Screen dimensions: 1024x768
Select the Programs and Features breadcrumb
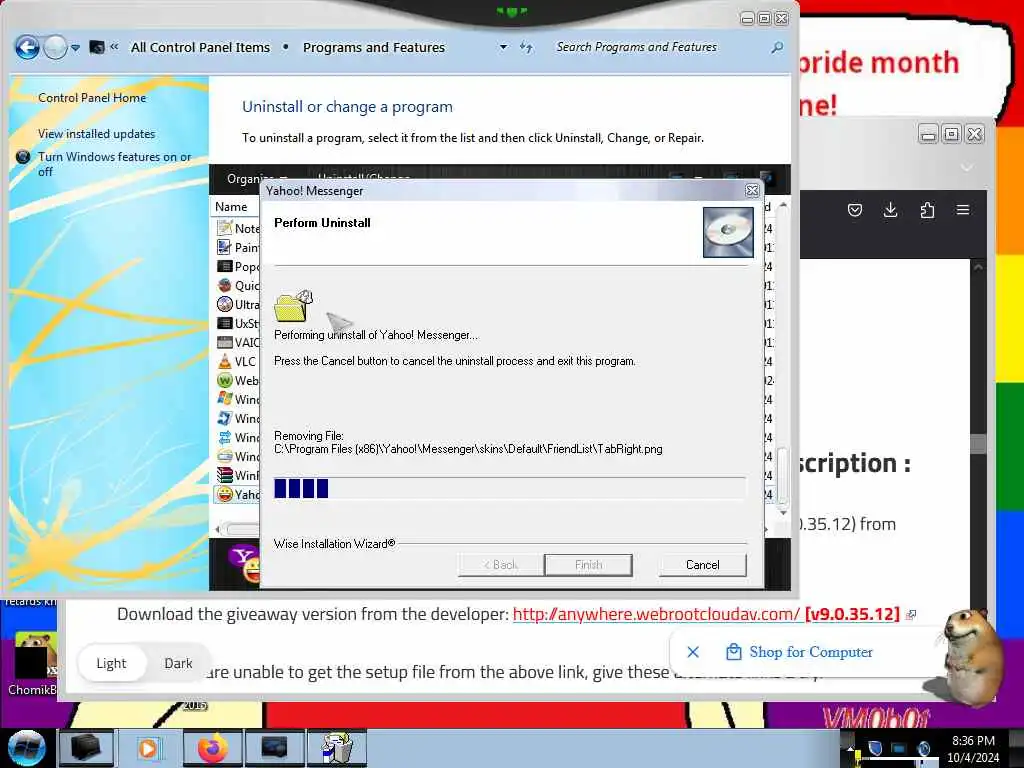[374, 47]
